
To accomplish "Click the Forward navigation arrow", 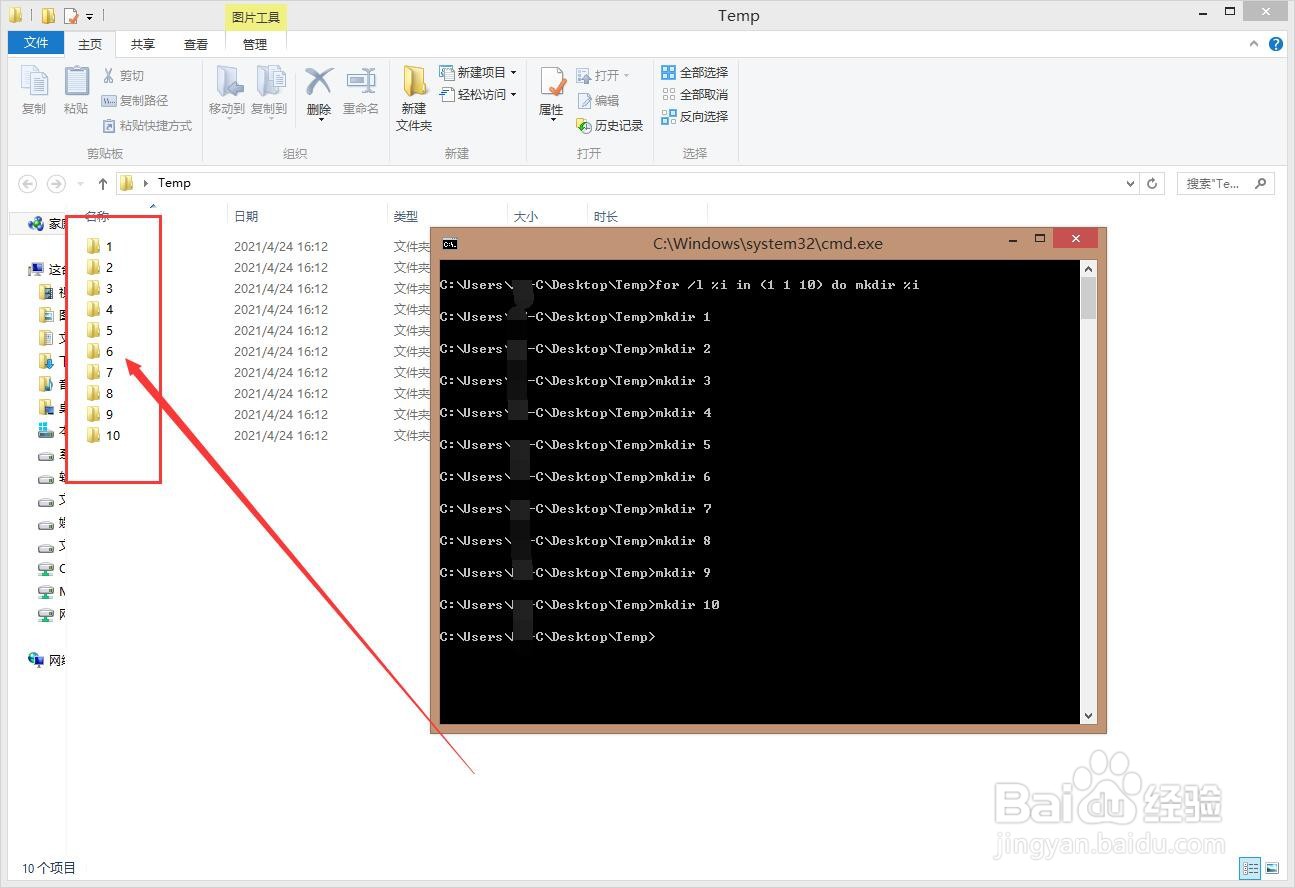I will tap(56, 184).
